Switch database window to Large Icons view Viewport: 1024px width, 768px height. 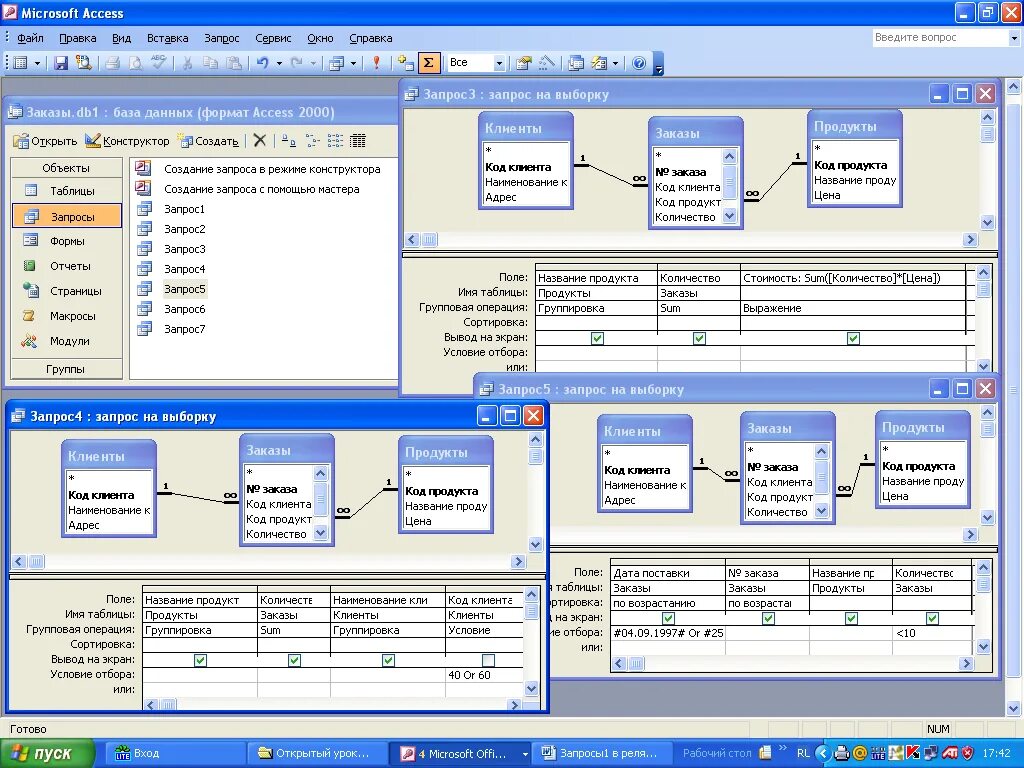(x=289, y=140)
